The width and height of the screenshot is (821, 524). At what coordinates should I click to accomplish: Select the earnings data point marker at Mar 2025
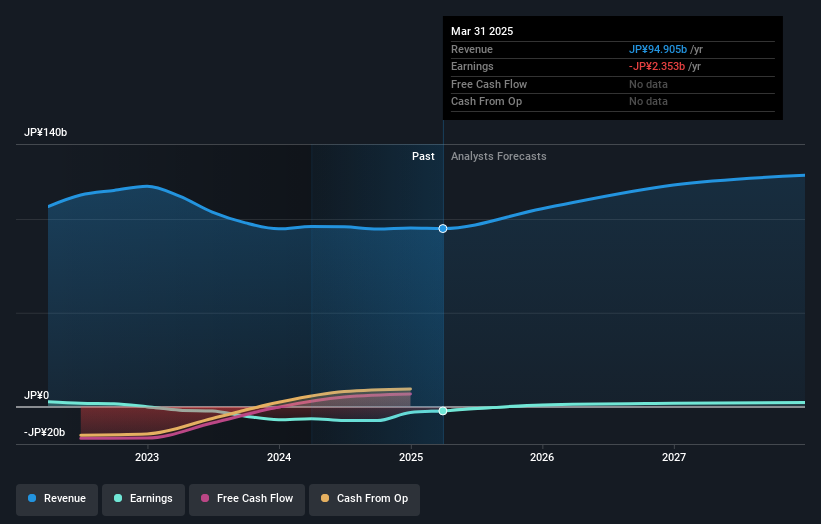[x=443, y=411]
